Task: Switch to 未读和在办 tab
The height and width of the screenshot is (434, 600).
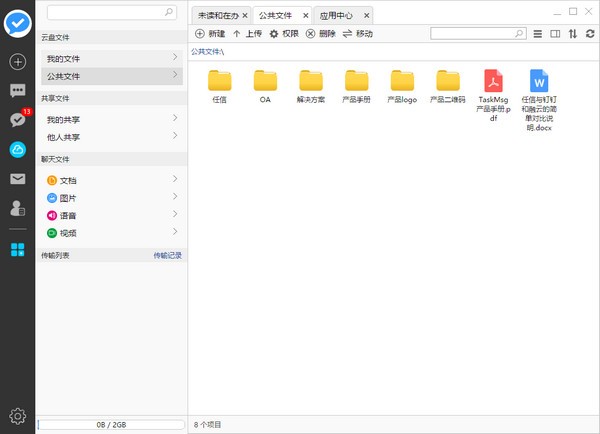Action: click(215, 16)
